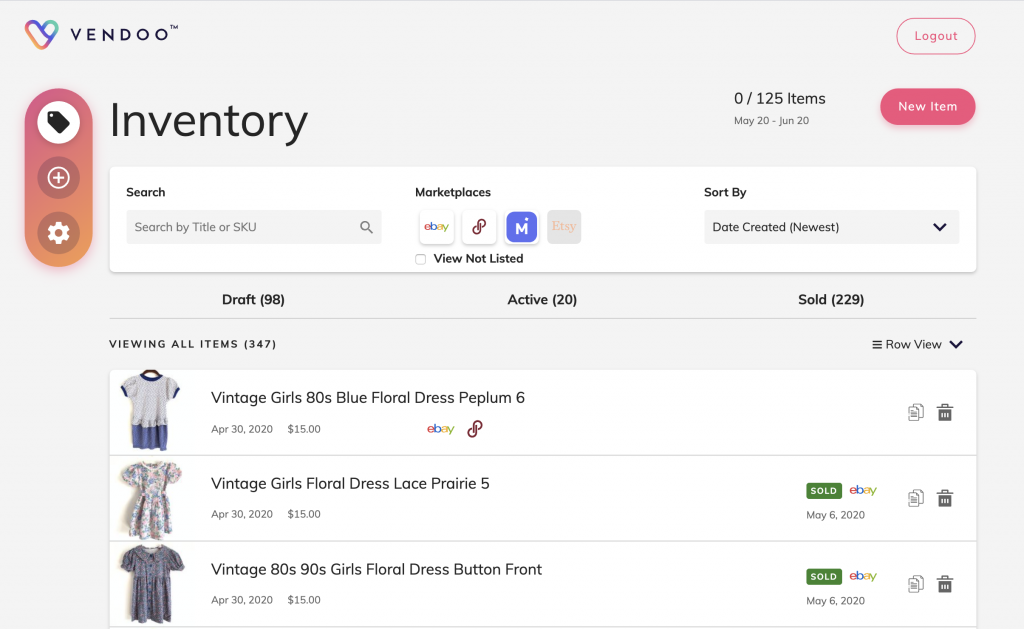The height and width of the screenshot is (629, 1024).
Task: Filter by Etsy marketplace icon
Action: tap(564, 227)
